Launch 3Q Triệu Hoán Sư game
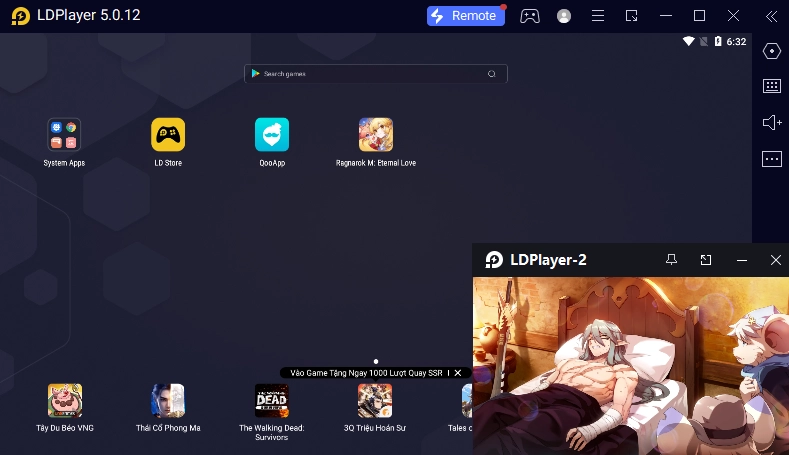The image size is (789, 455). (375, 401)
